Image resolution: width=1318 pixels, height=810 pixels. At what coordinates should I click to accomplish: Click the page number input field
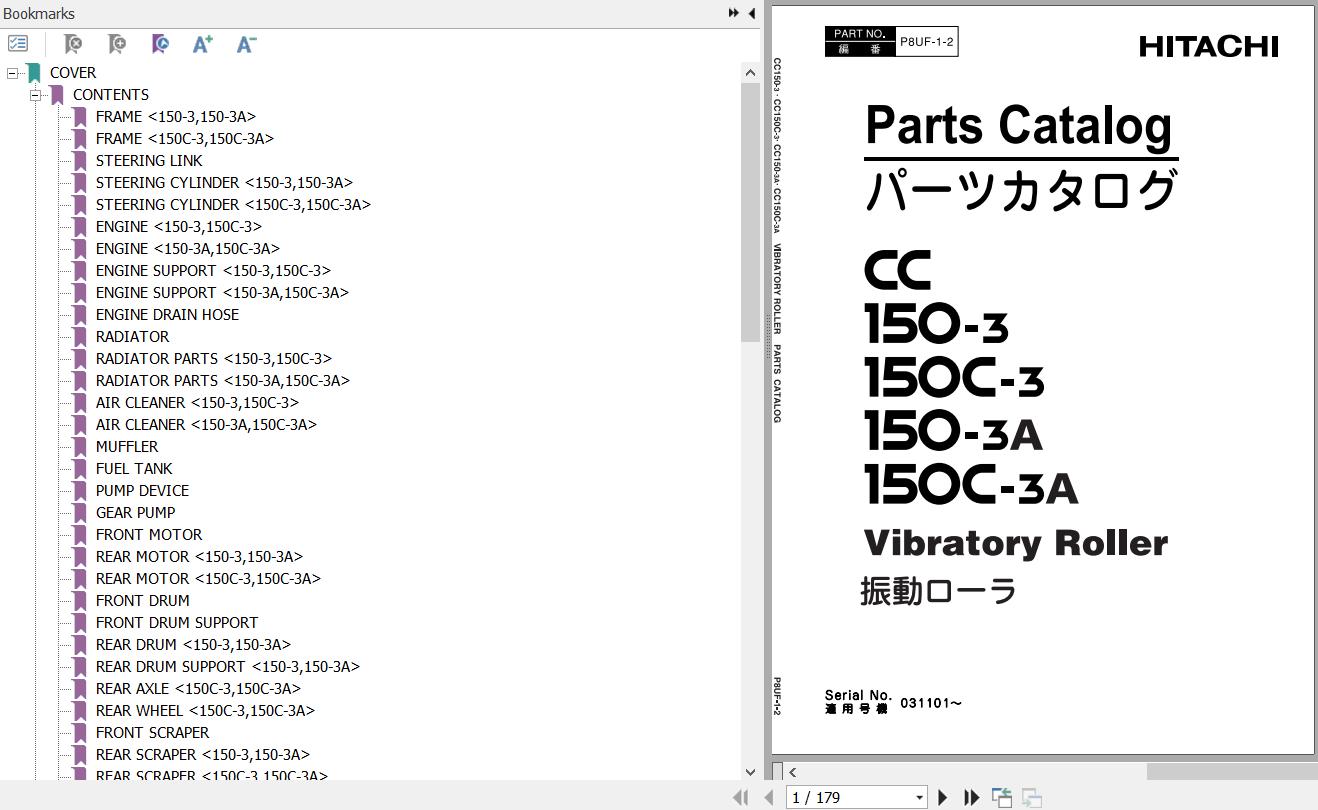(x=850, y=798)
